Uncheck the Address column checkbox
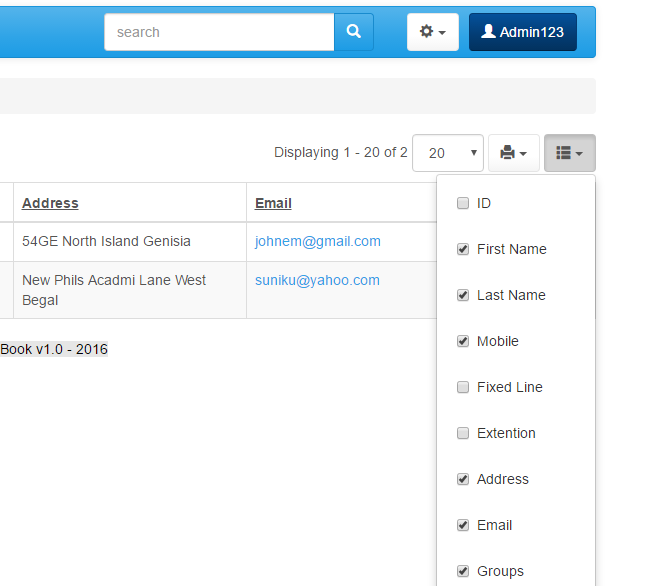 pyautogui.click(x=463, y=479)
